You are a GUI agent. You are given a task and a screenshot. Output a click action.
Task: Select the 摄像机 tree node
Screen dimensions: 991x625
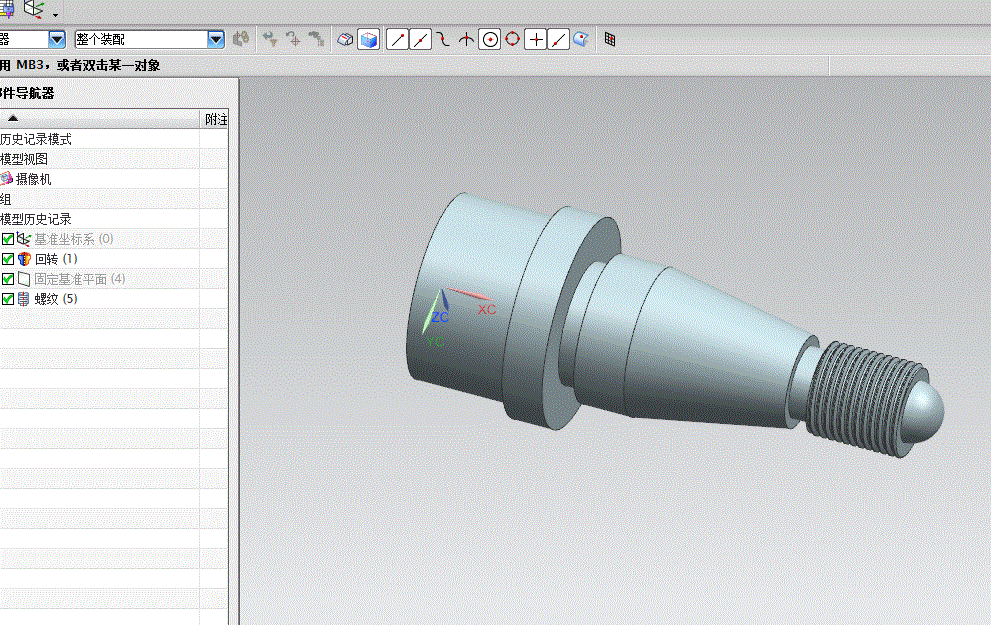(x=33, y=179)
